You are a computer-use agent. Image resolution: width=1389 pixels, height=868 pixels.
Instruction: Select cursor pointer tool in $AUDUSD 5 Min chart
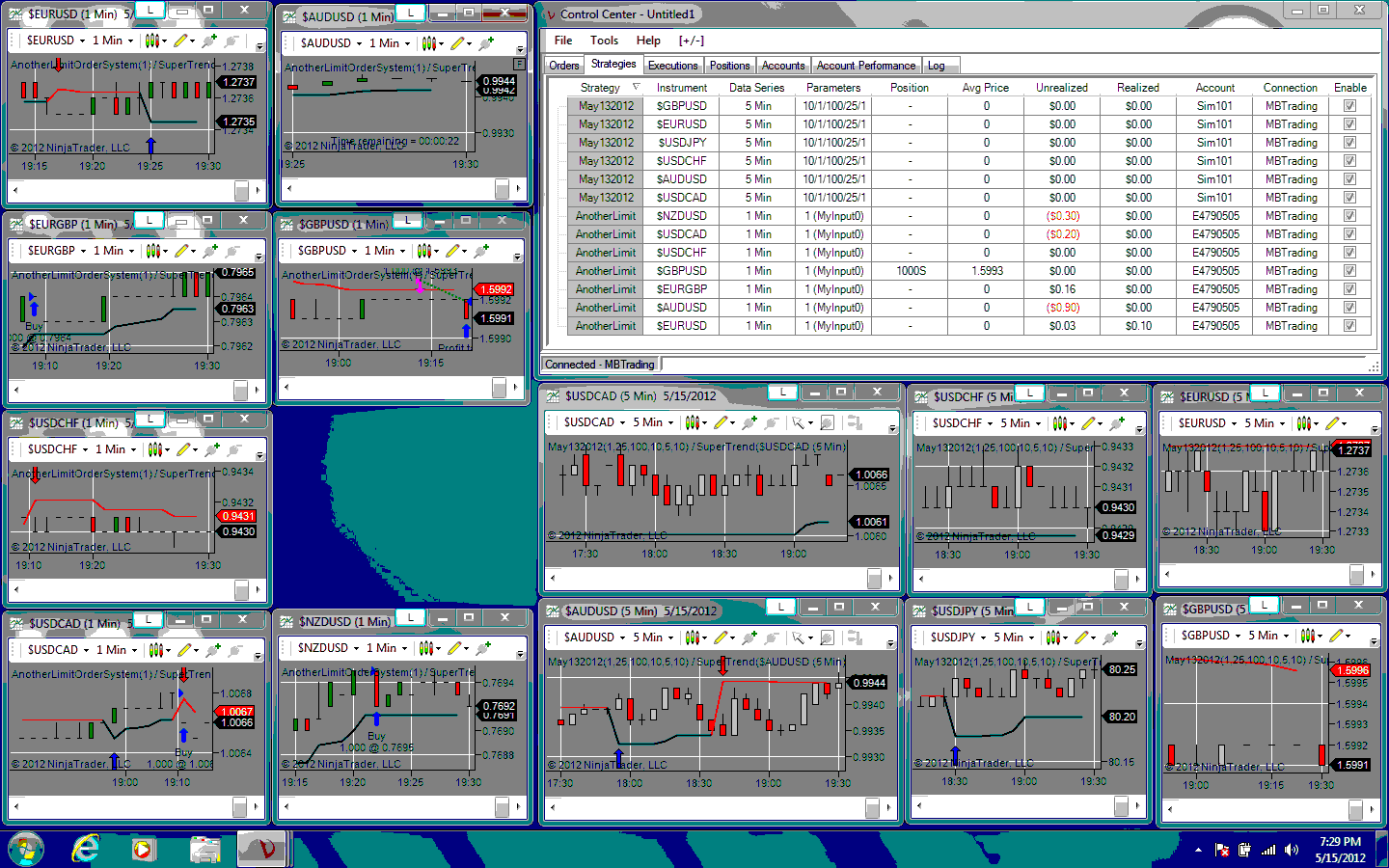(x=799, y=637)
